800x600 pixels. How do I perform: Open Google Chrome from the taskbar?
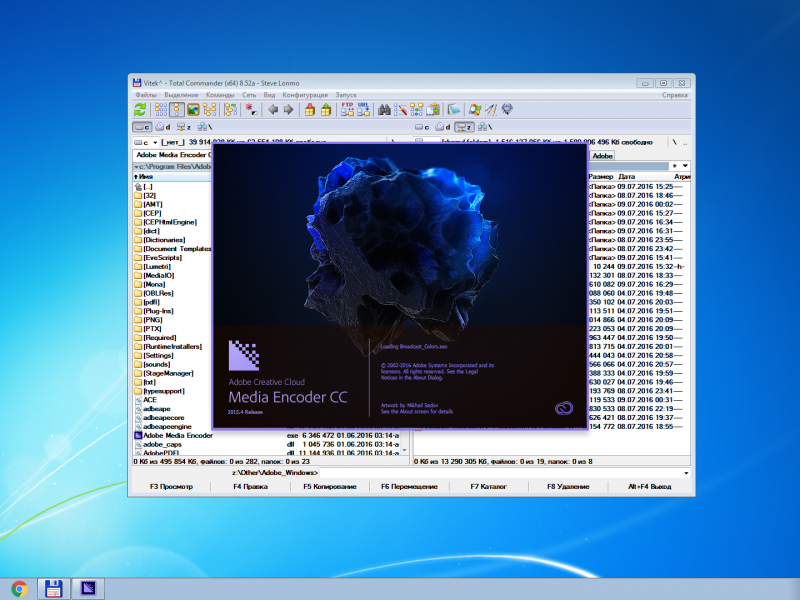[x=20, y=589]
